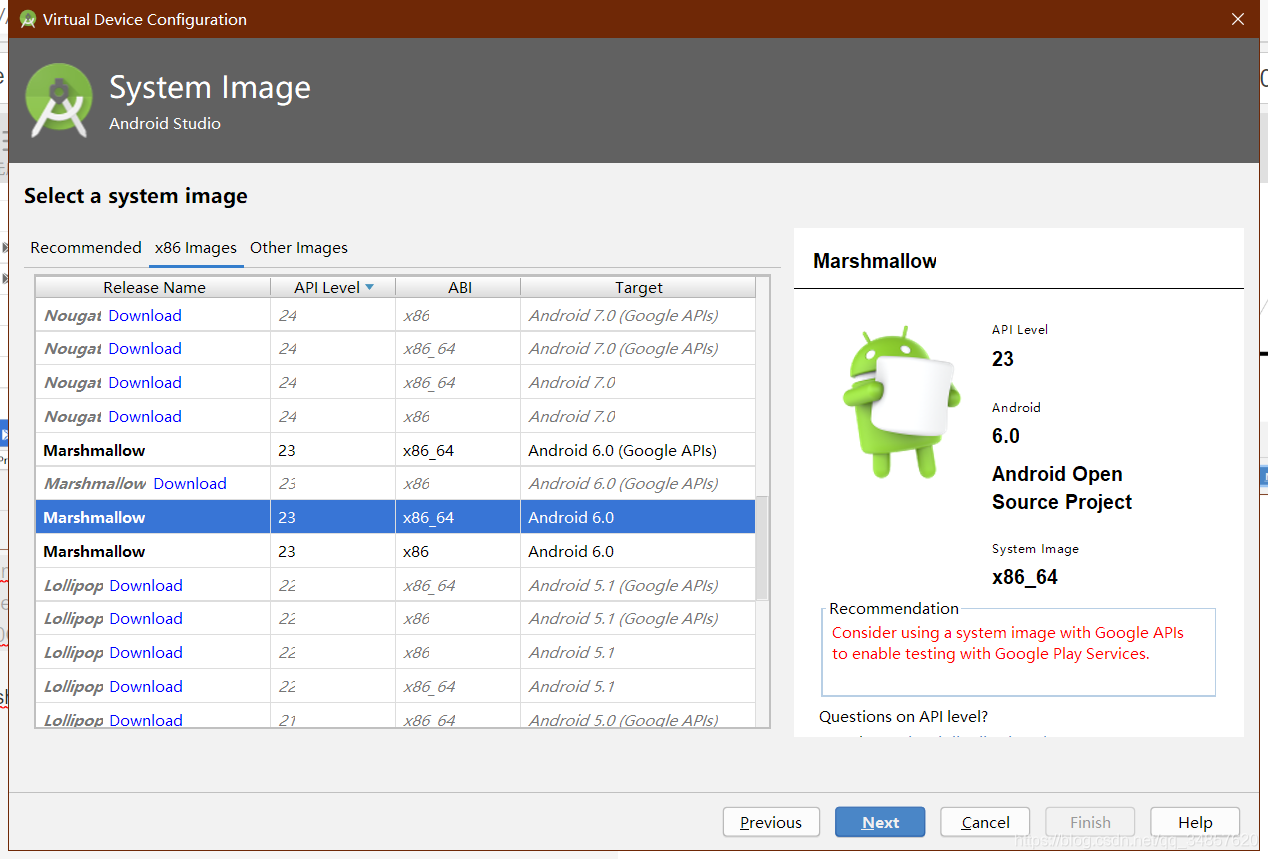Click the disabled Finish button
This screenshot has width=1268, height=859.
(1090, 822)
